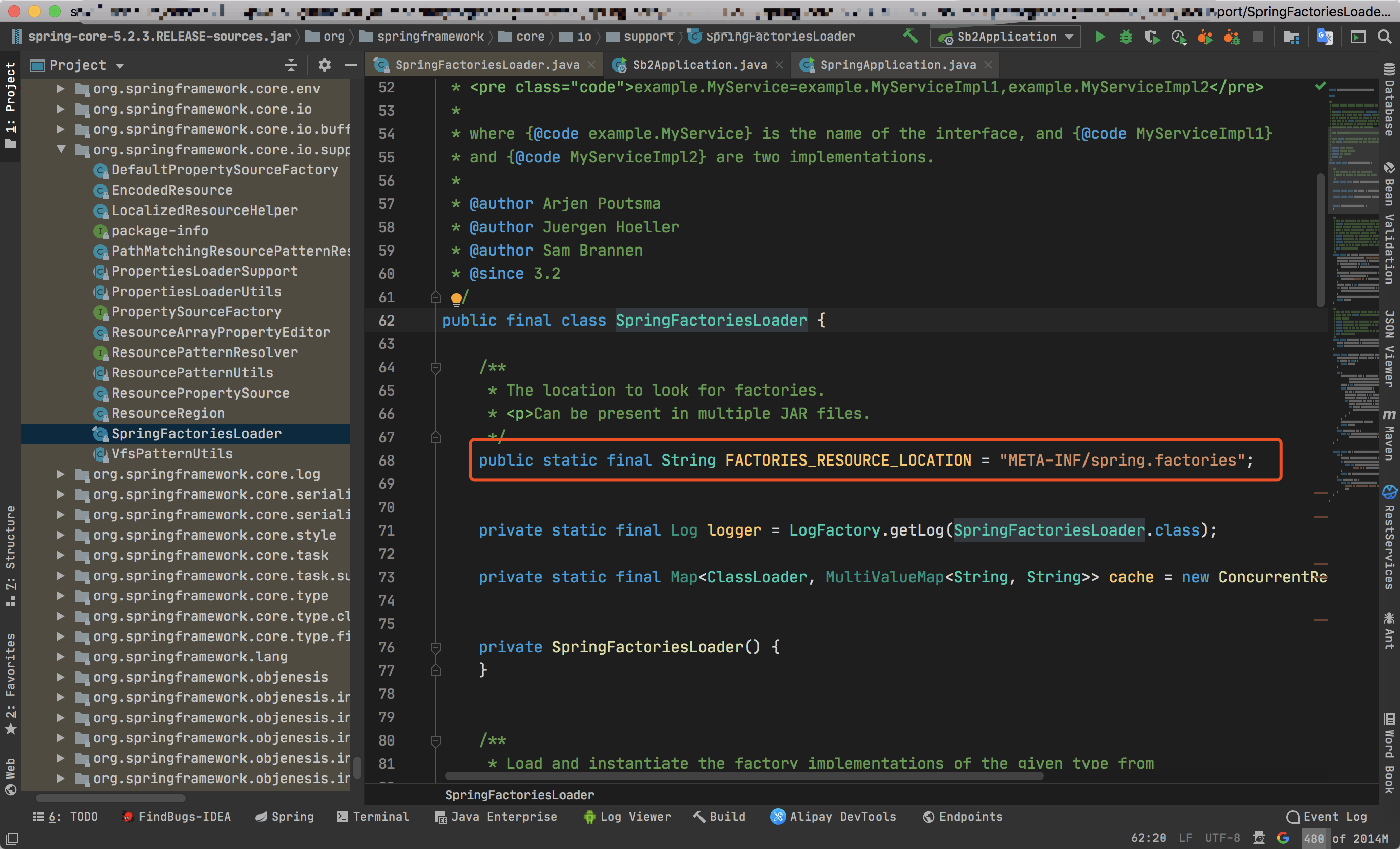Open Project panel settings gear
The height and width of the screenshot is (849, 1400).
click(324, 65)
